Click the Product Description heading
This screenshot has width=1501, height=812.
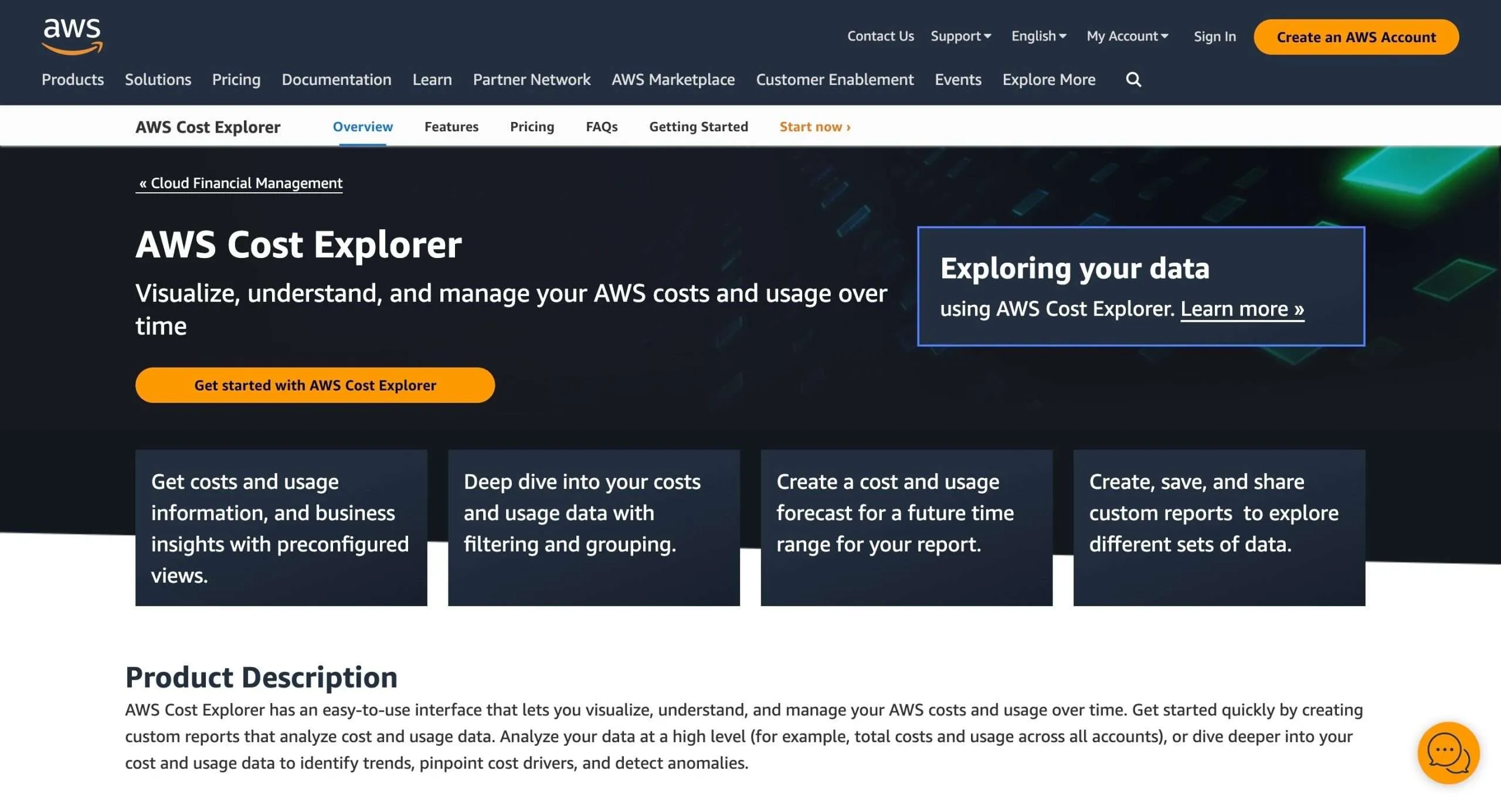point(262,678)
